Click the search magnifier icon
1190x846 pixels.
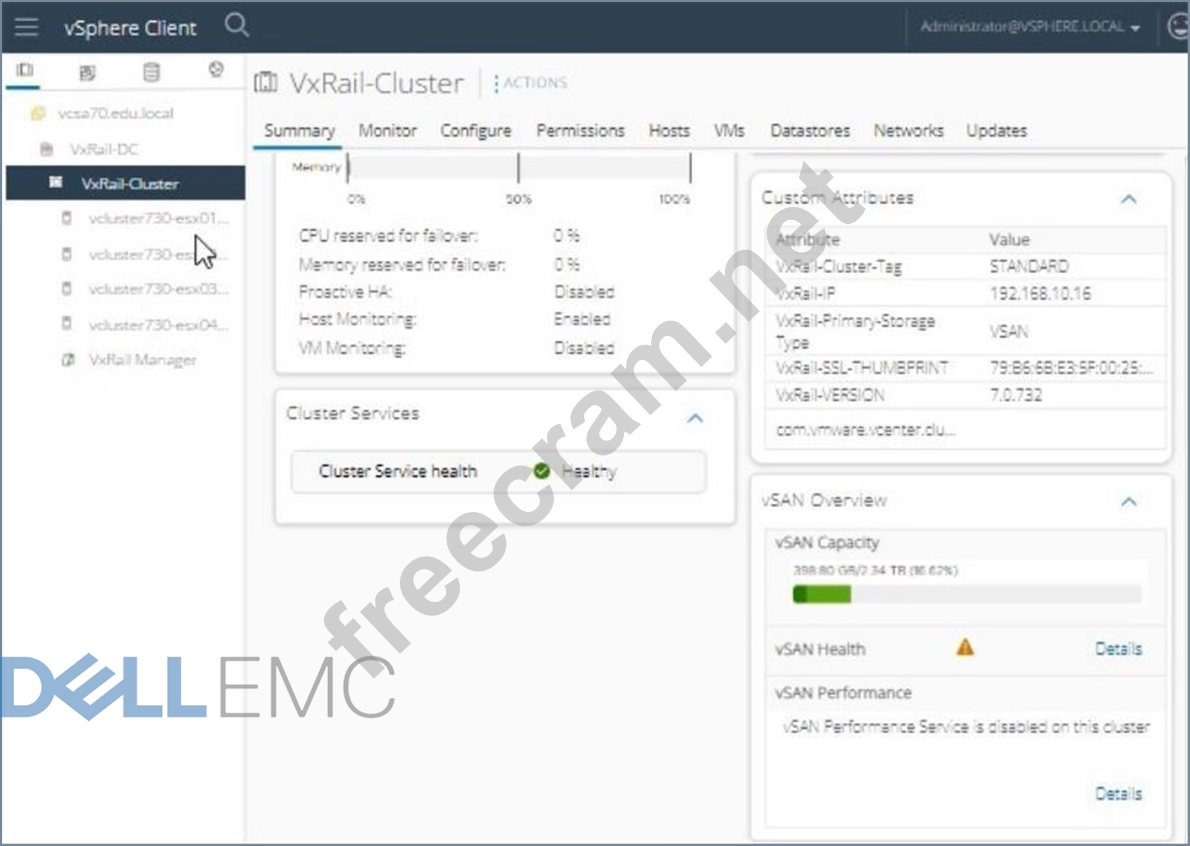click(x=236, y=25)
